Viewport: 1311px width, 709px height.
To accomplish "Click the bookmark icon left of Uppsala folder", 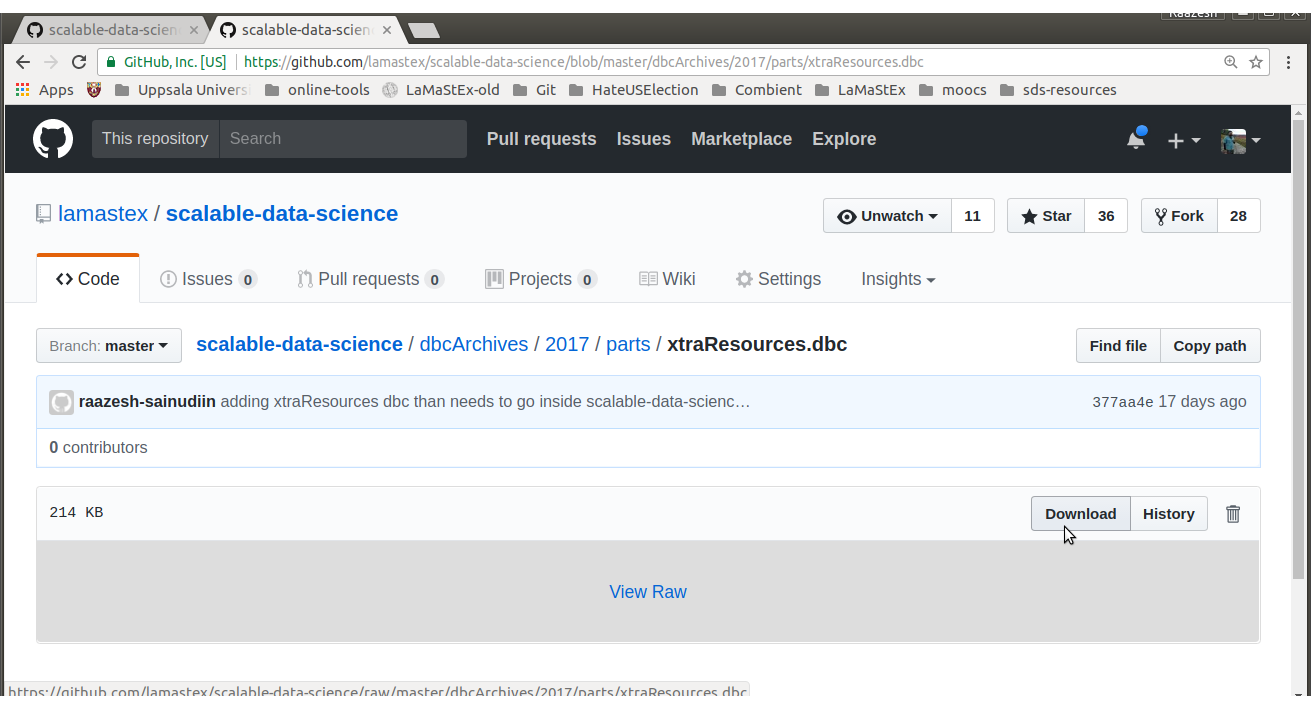I will [x=94, y=90].
